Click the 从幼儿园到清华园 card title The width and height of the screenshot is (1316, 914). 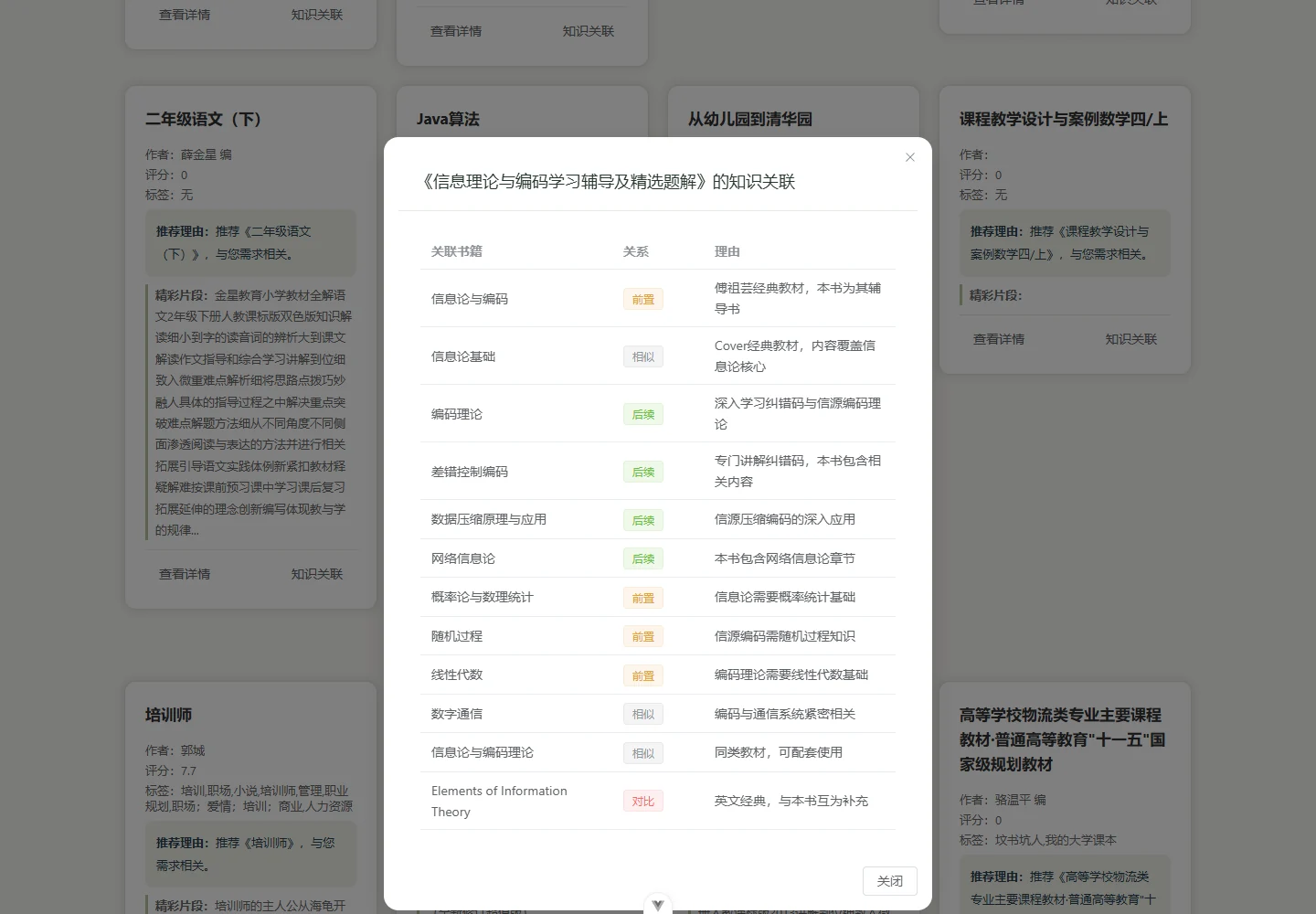750,119
